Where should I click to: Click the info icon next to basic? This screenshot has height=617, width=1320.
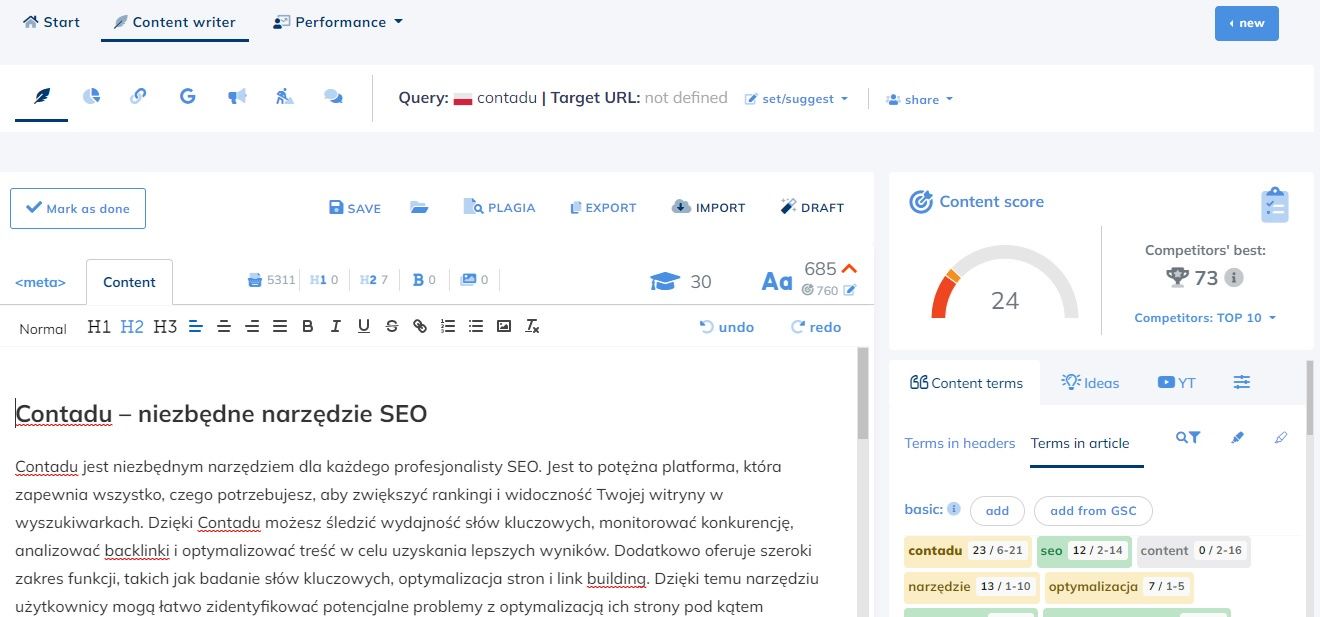tap(954, 509)
